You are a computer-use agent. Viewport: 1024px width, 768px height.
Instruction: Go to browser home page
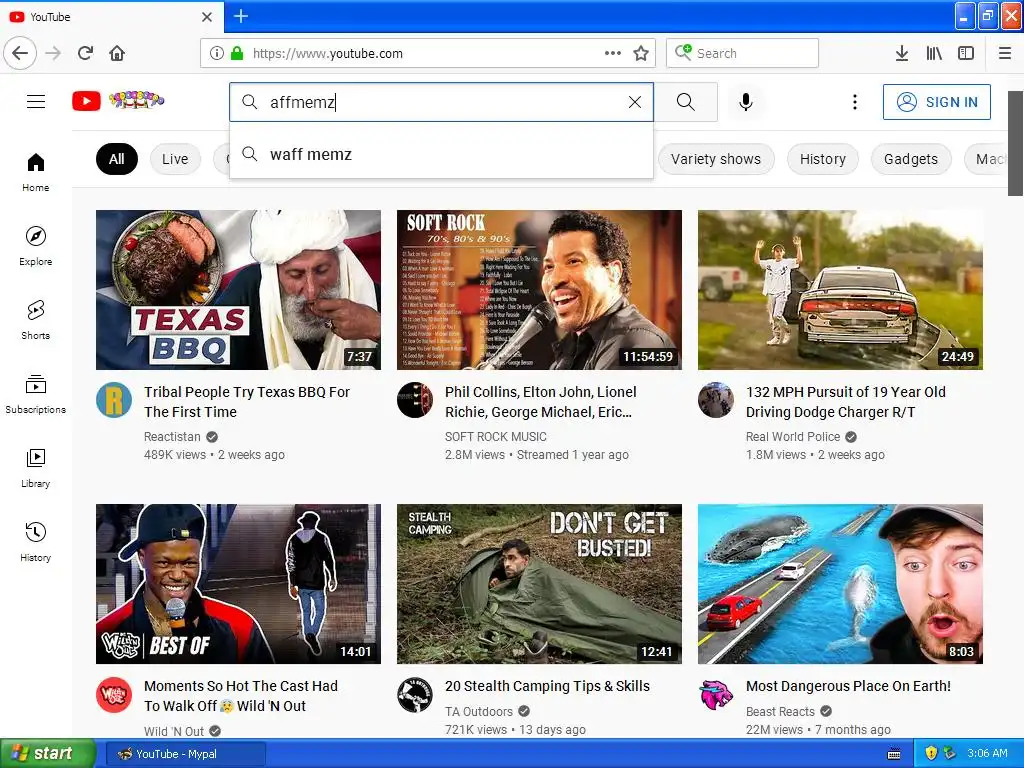117,53
